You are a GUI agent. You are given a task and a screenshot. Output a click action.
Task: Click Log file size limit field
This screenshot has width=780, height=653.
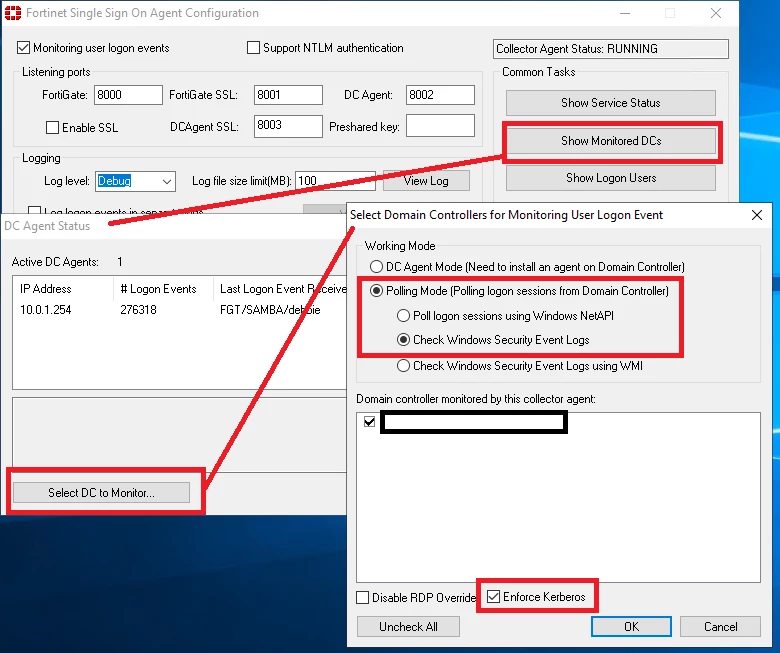335,181
